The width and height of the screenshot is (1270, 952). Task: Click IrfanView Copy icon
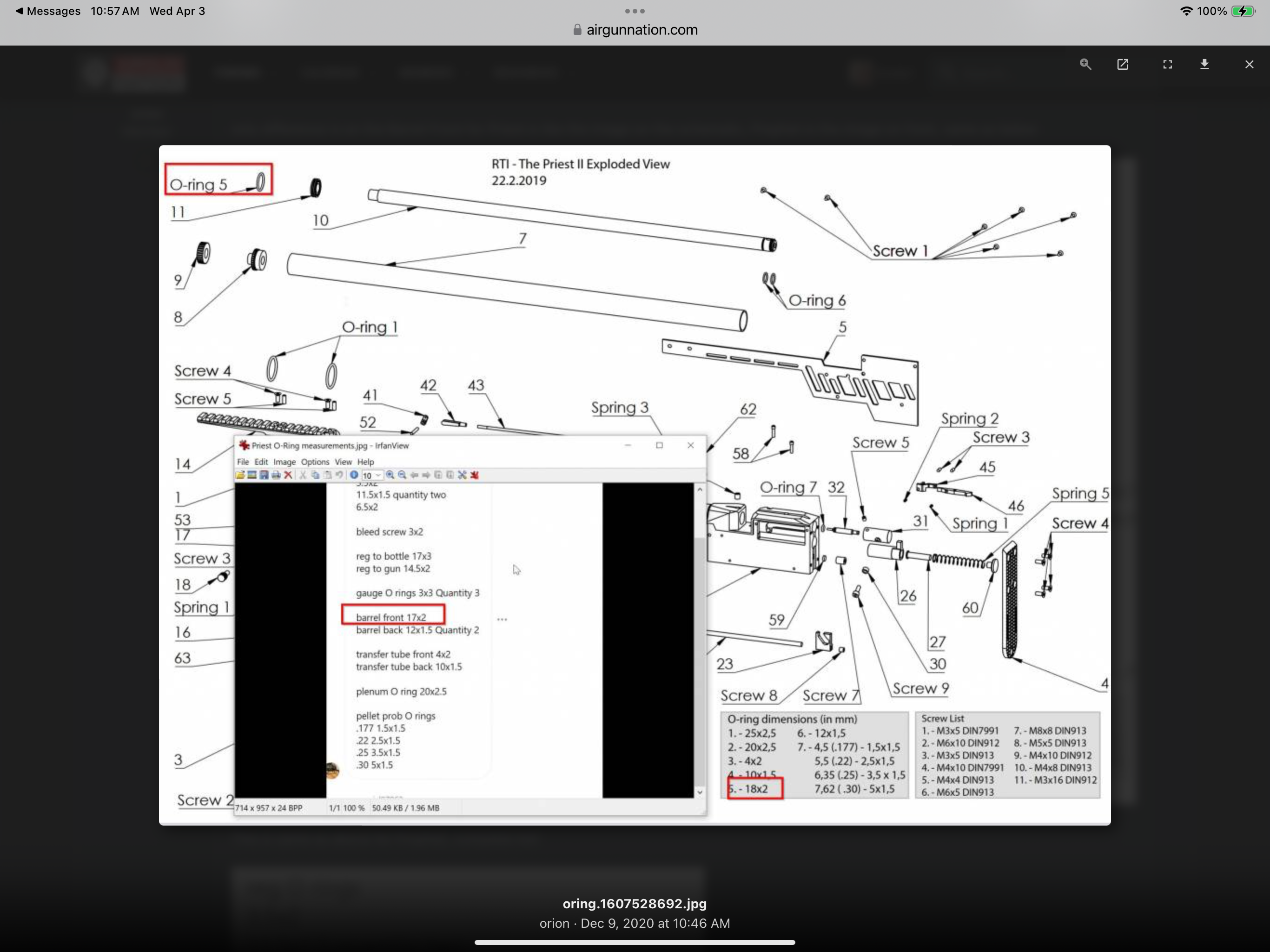[x=315, y=475]
